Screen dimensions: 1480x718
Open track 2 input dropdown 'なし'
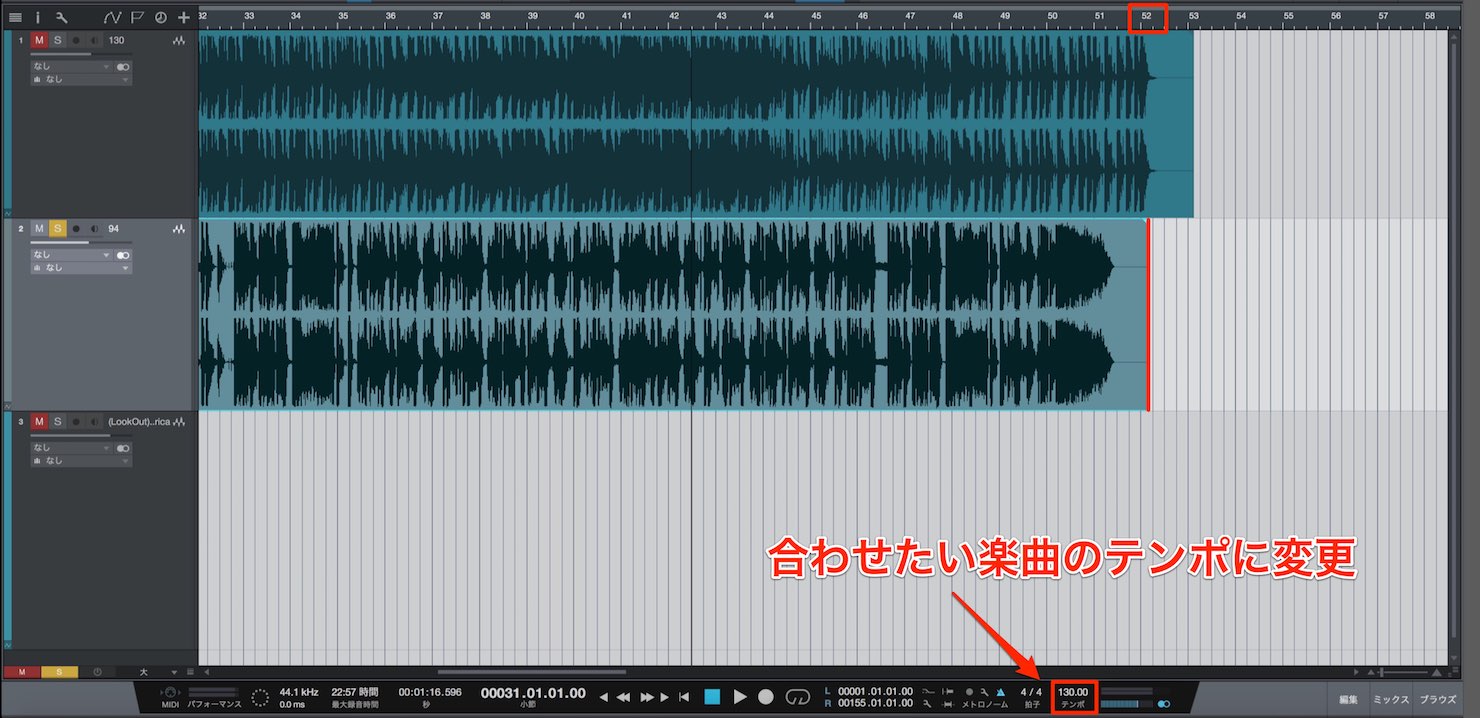click(x=71, y=255)
